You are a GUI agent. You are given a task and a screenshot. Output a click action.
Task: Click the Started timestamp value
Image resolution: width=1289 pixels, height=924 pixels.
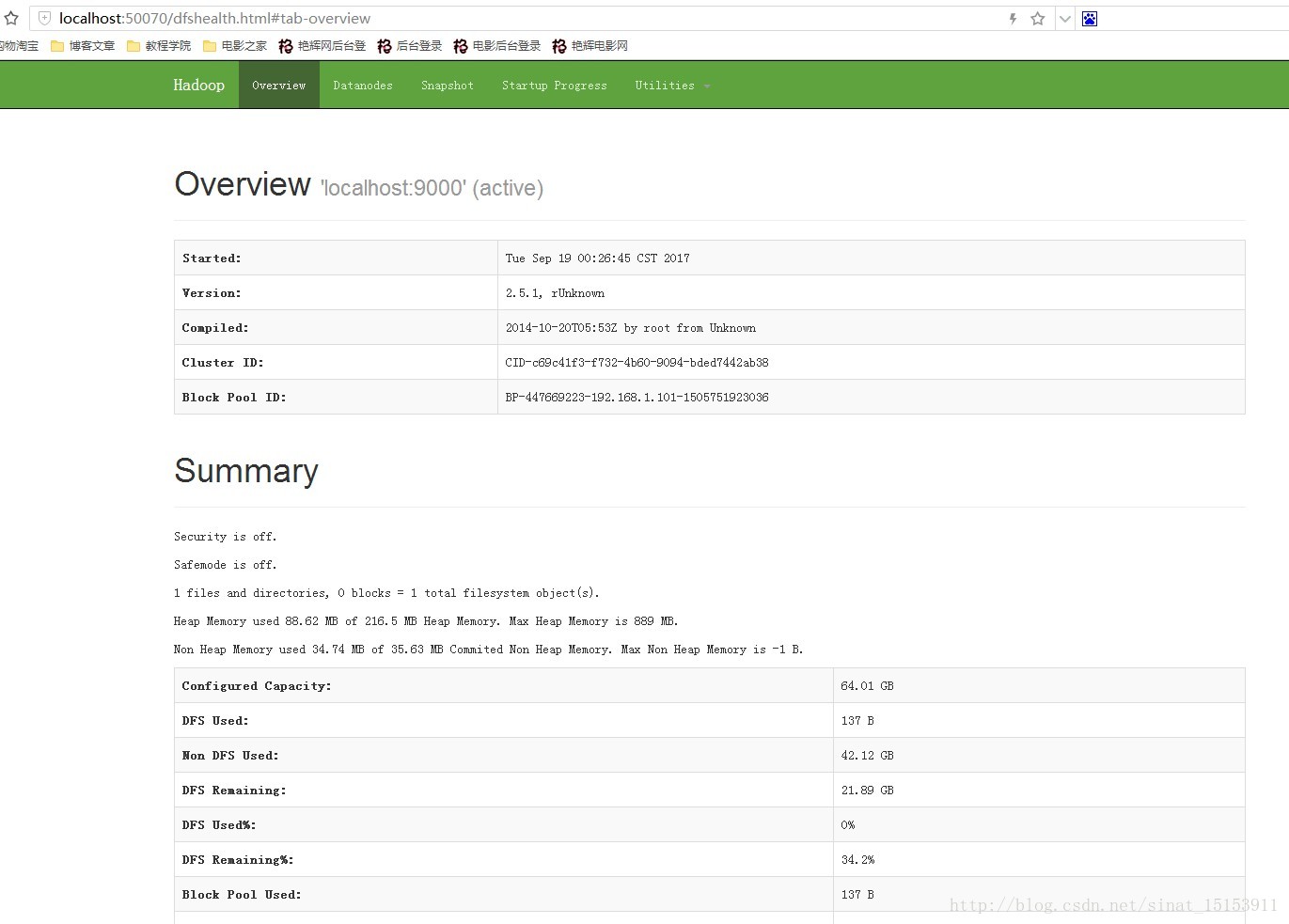(597, 258)
